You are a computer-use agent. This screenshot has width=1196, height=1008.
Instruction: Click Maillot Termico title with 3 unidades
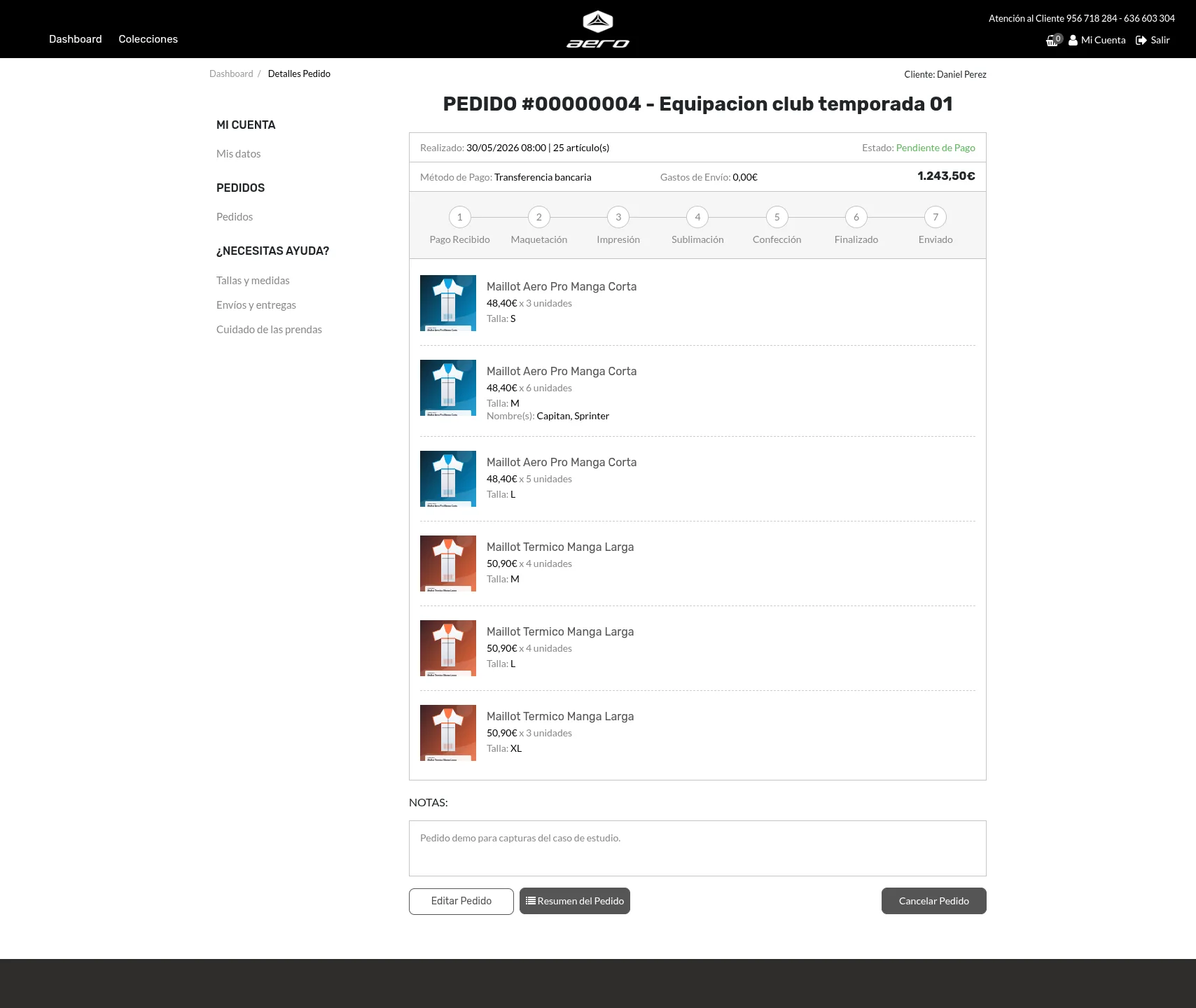point(560,716)
